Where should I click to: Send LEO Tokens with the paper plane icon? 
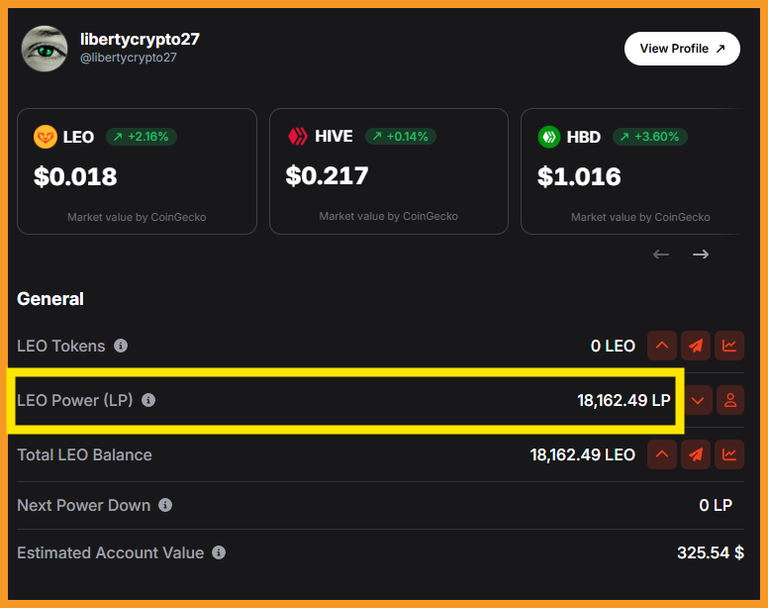tap(696, 346)
